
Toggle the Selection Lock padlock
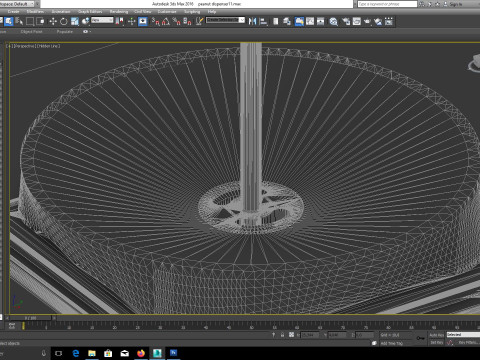coord(282,335)
